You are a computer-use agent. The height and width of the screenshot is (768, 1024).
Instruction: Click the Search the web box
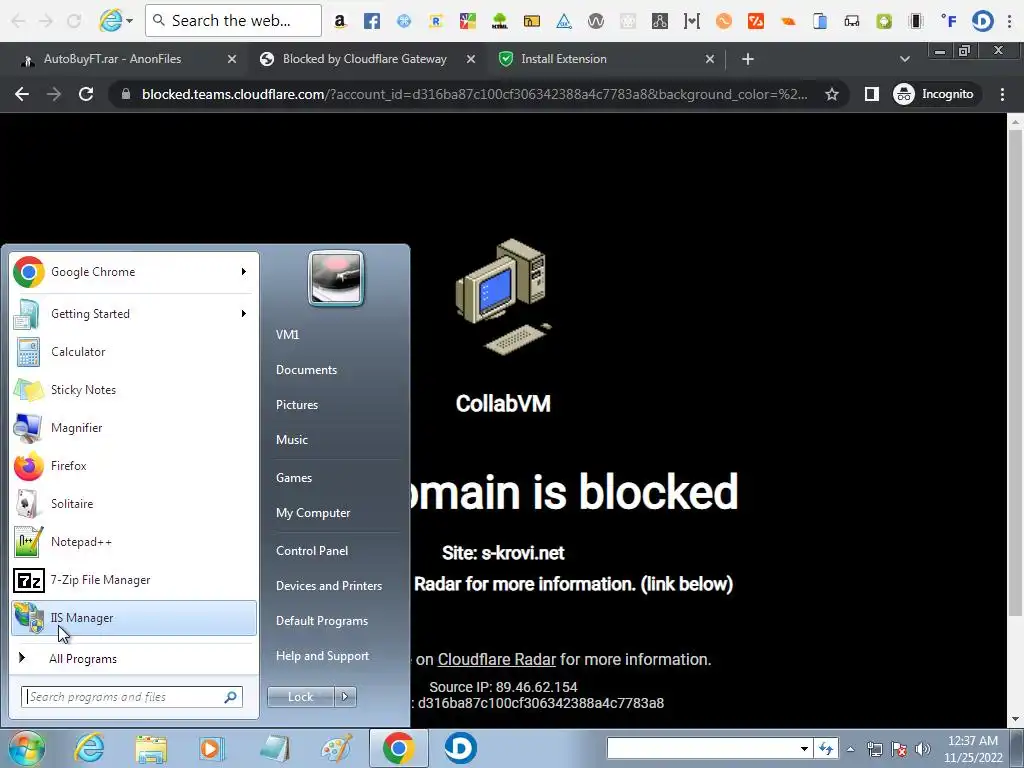(233, 21)
